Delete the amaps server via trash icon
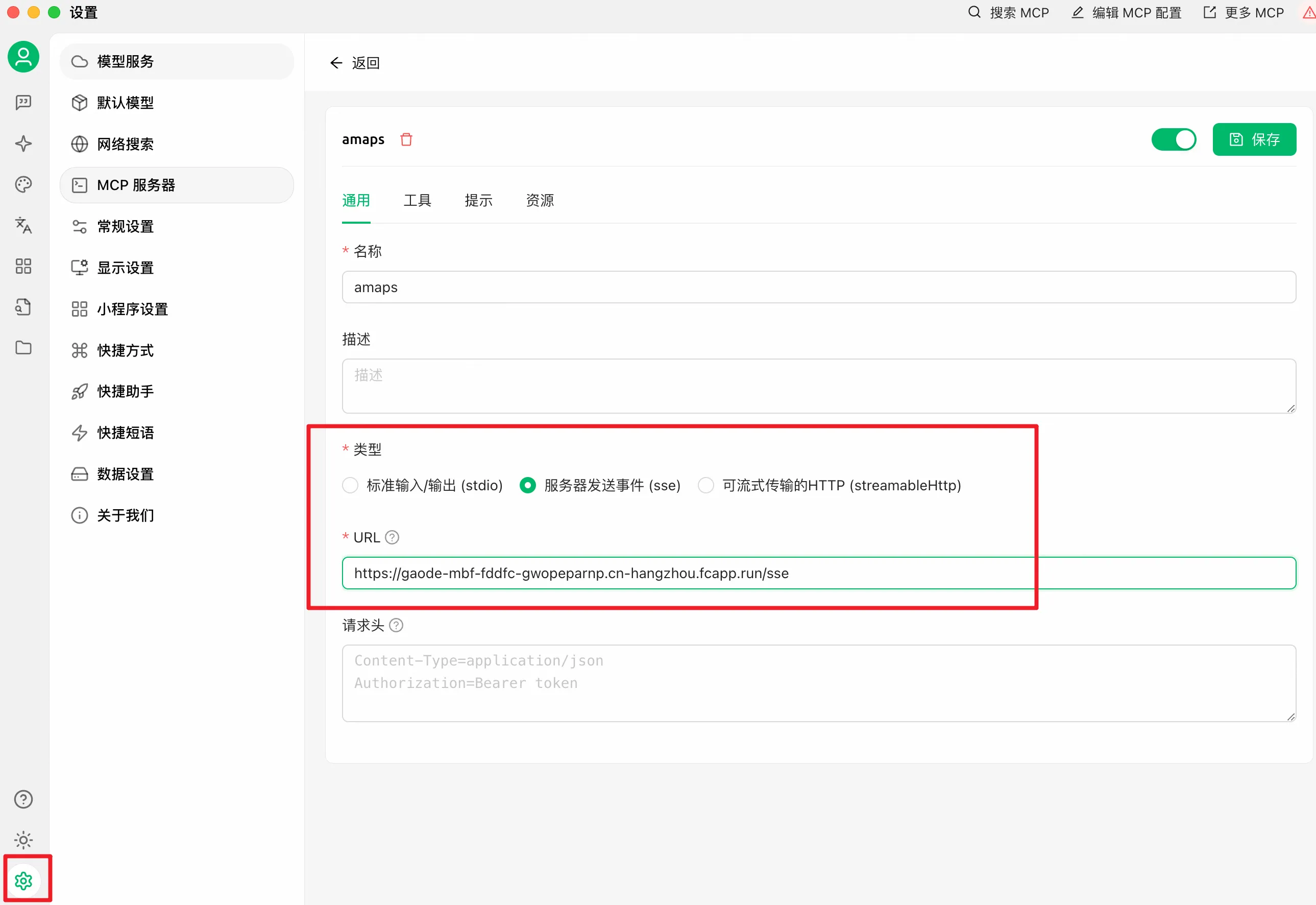Screen dimensions: 1316x905 [x=406, y=139]
